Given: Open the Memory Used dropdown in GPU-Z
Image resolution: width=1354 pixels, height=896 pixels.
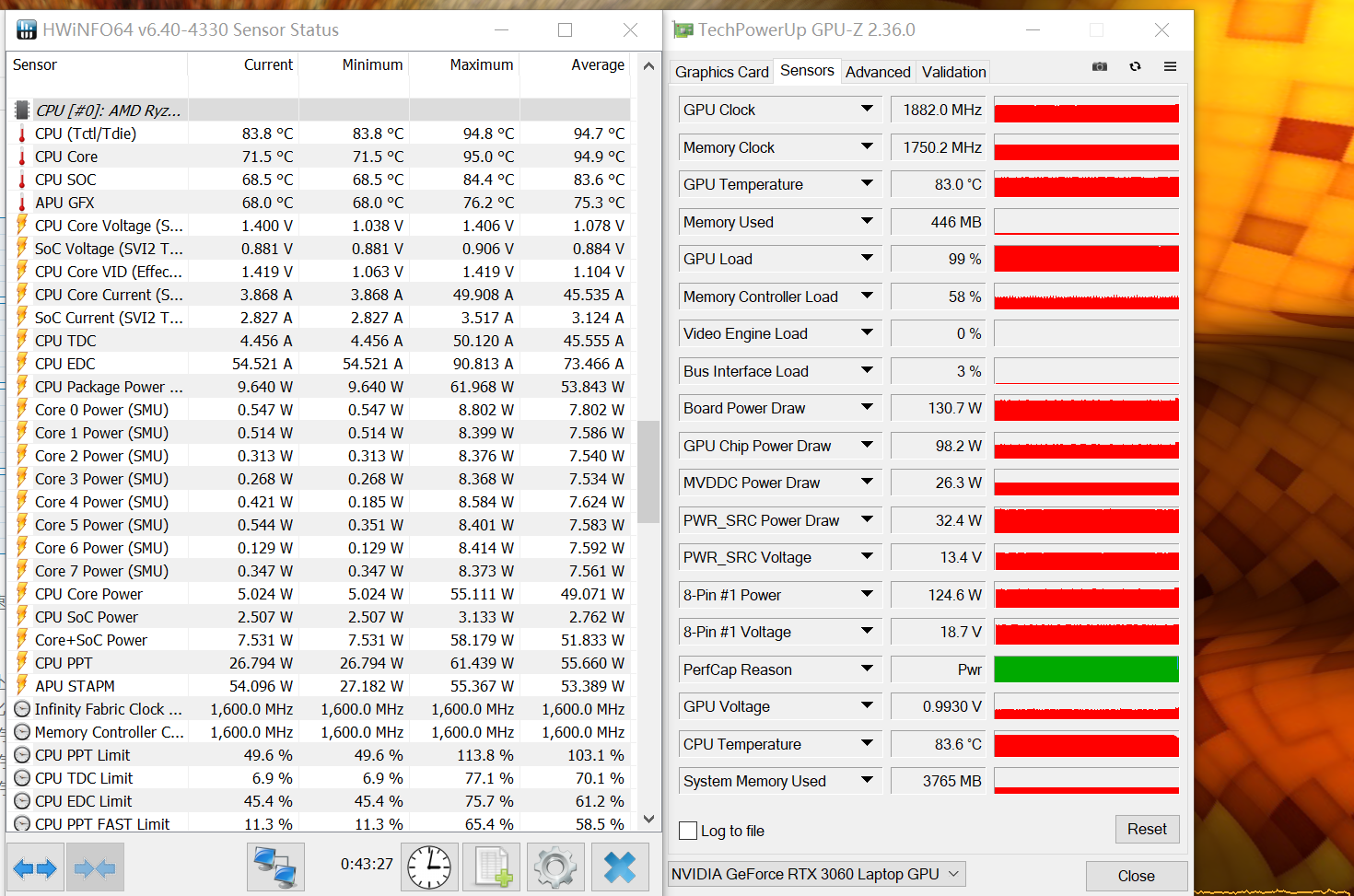Looking at the screenshot, I should pos(867,221).
